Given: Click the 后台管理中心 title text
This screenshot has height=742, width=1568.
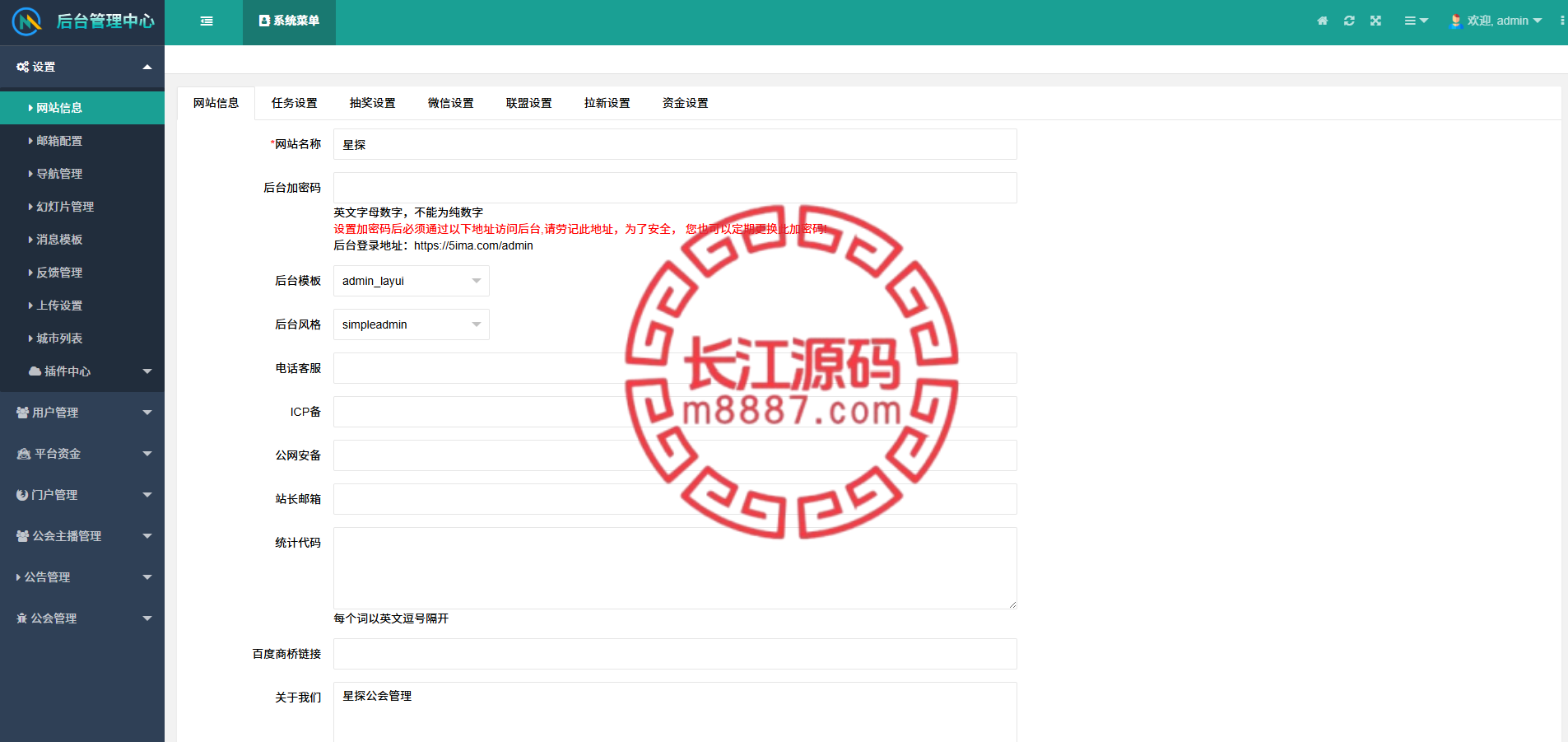Looking at the screenshot, I should [105, 21].
